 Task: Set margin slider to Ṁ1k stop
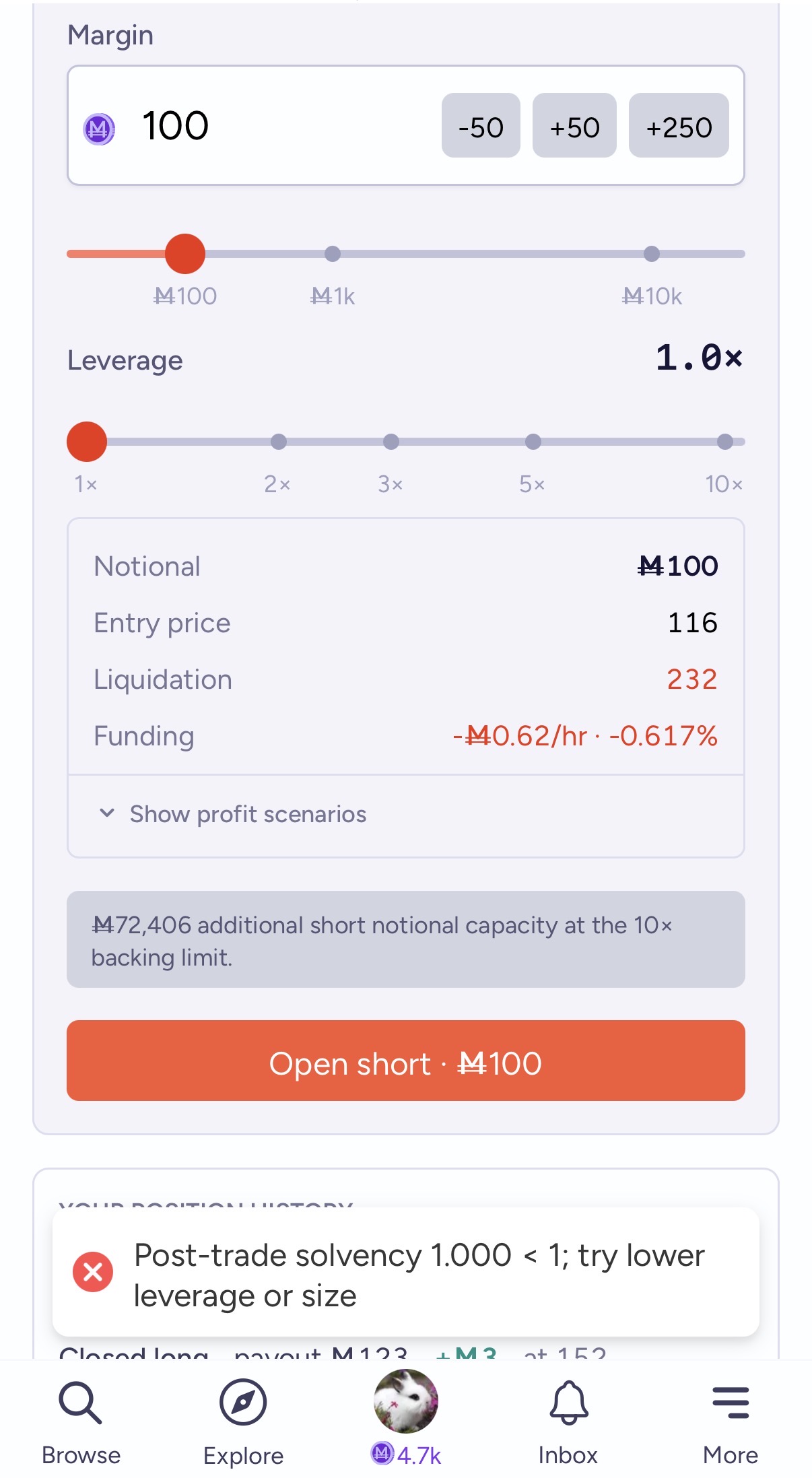pos(333,254)
